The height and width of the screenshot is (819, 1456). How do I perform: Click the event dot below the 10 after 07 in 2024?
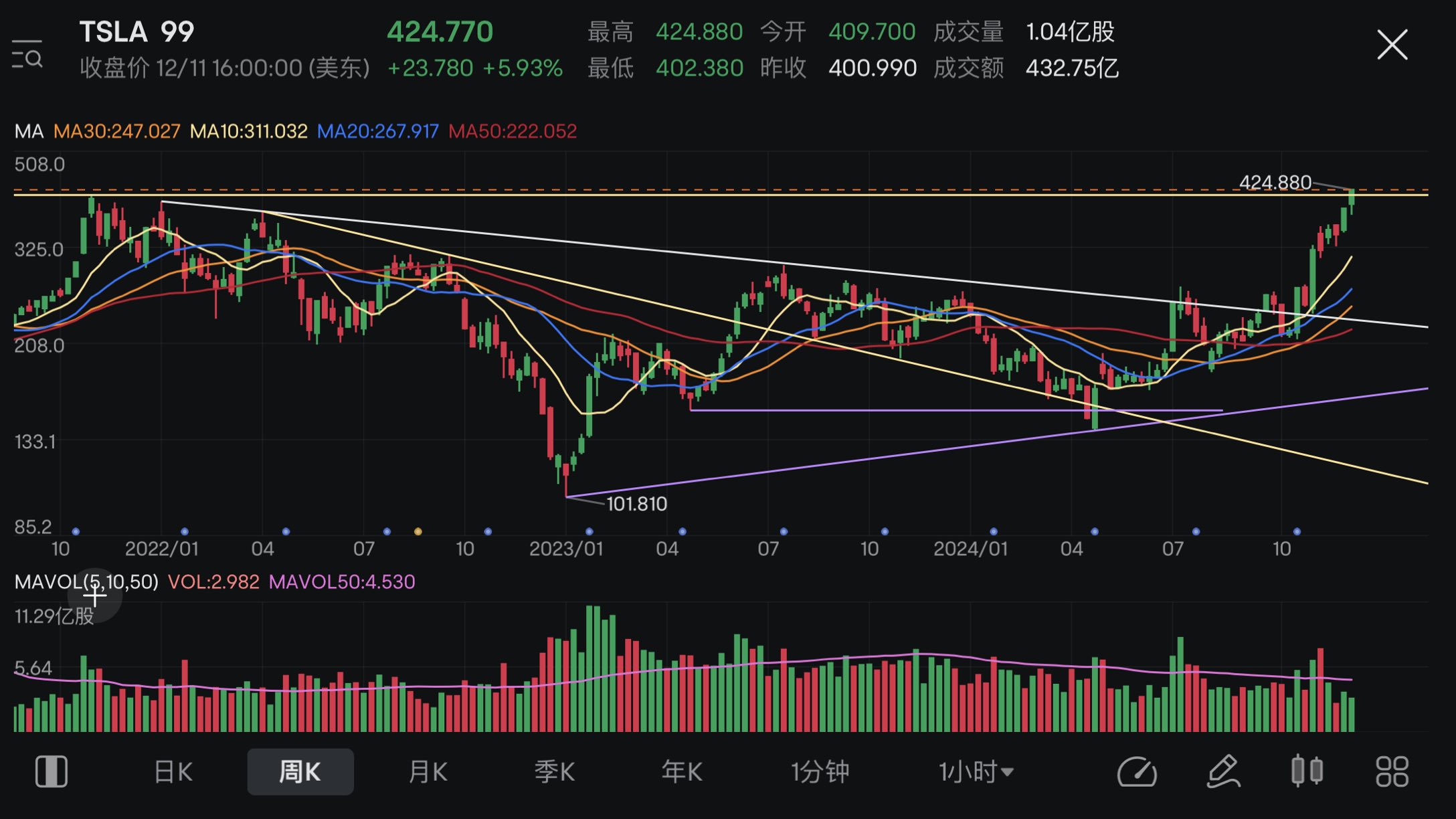point(1297,531)
